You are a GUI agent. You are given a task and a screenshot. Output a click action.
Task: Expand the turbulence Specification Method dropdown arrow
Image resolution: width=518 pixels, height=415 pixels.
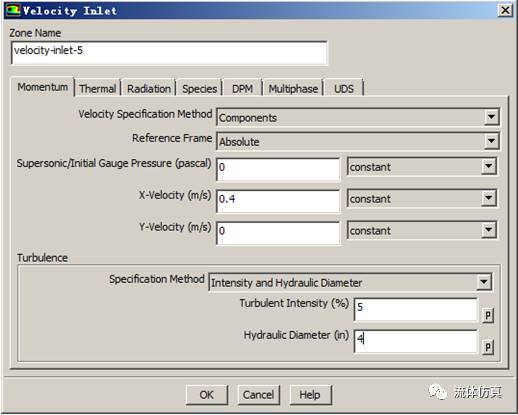pyautogui.click(x=484, y=282)
